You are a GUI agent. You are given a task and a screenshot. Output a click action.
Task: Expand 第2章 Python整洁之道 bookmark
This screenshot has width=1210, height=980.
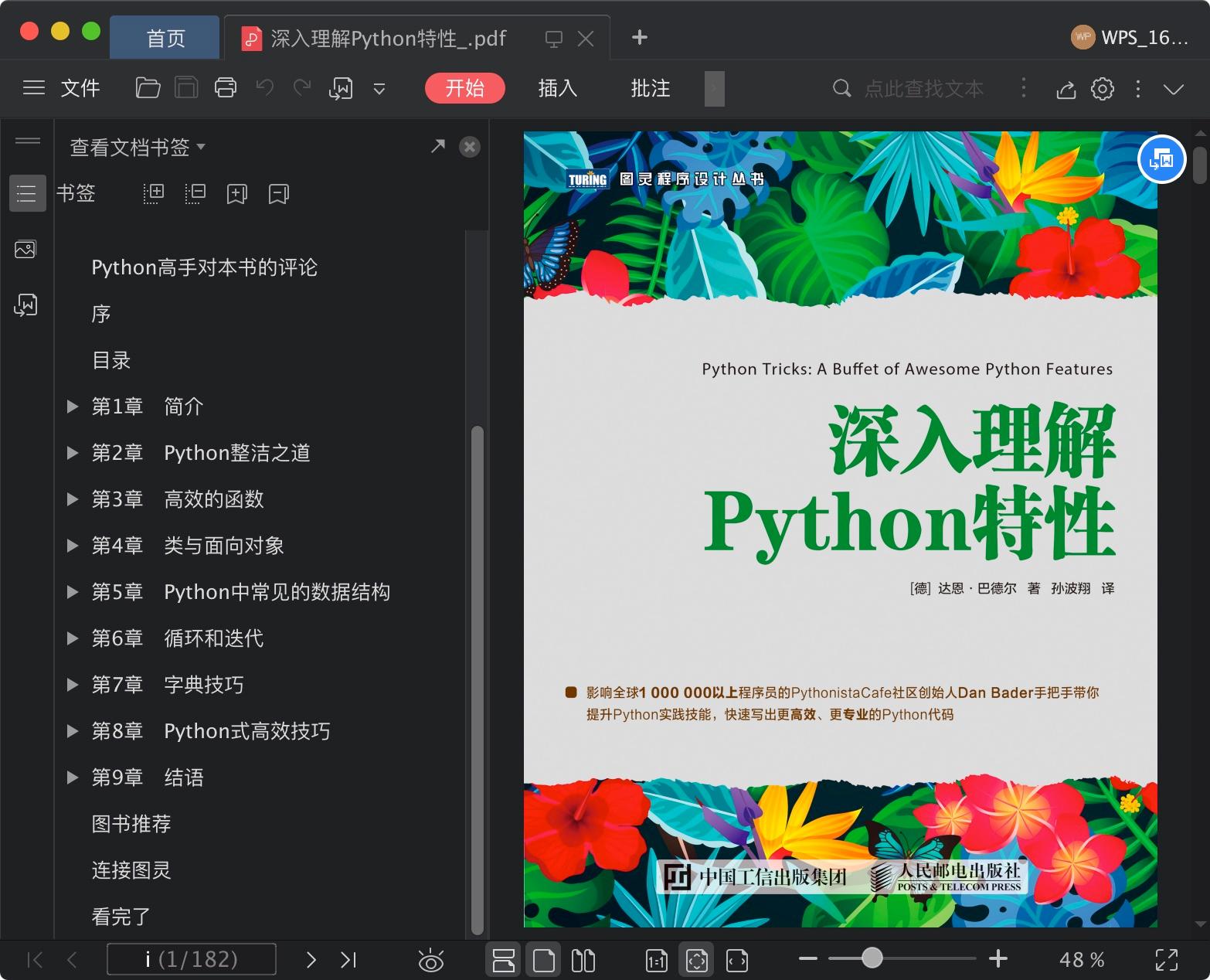(x=73, y=453)
